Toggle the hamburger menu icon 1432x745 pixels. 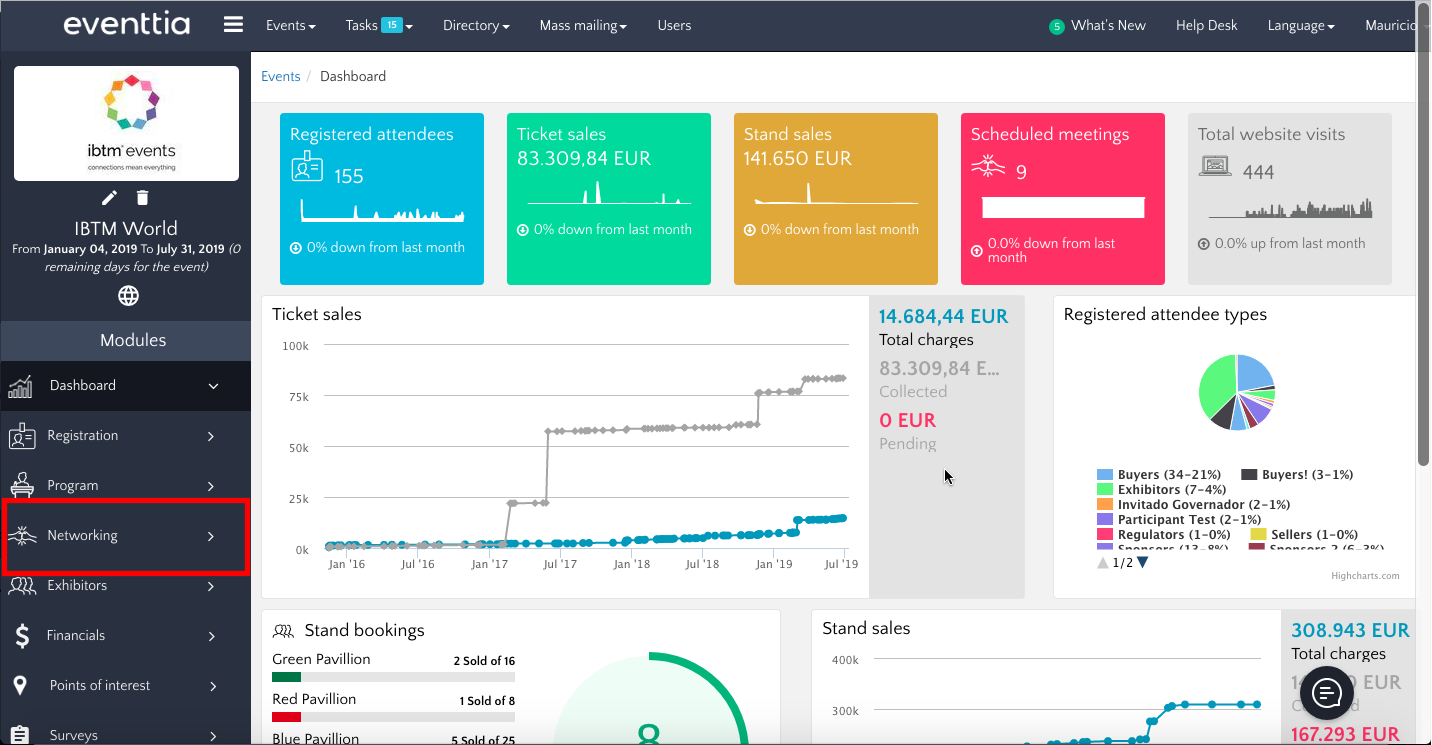tap(233, 25)
